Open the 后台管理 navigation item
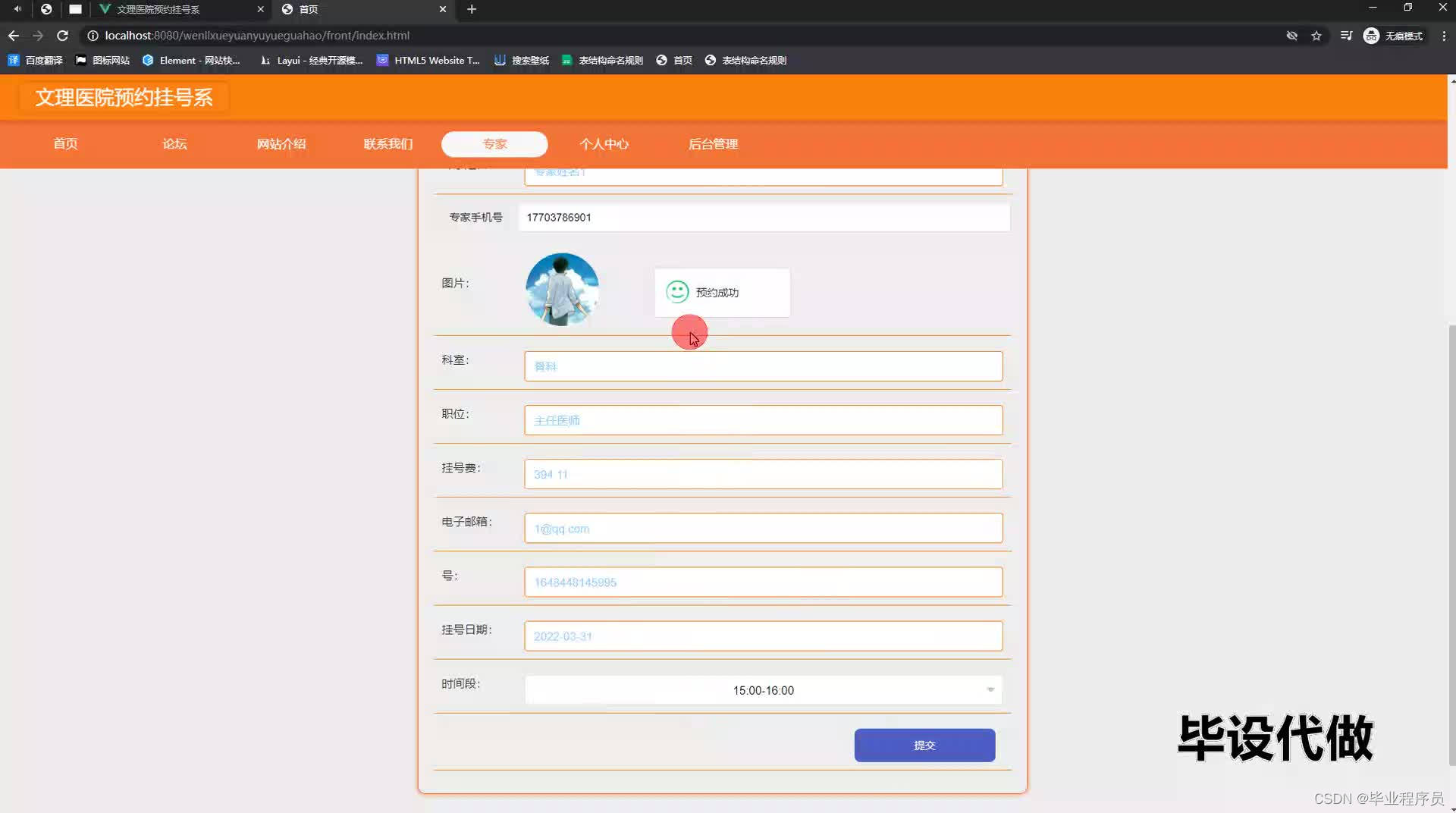Viewport: 1456px width, 813px height. pyautogui.click(x=713, y=144)
